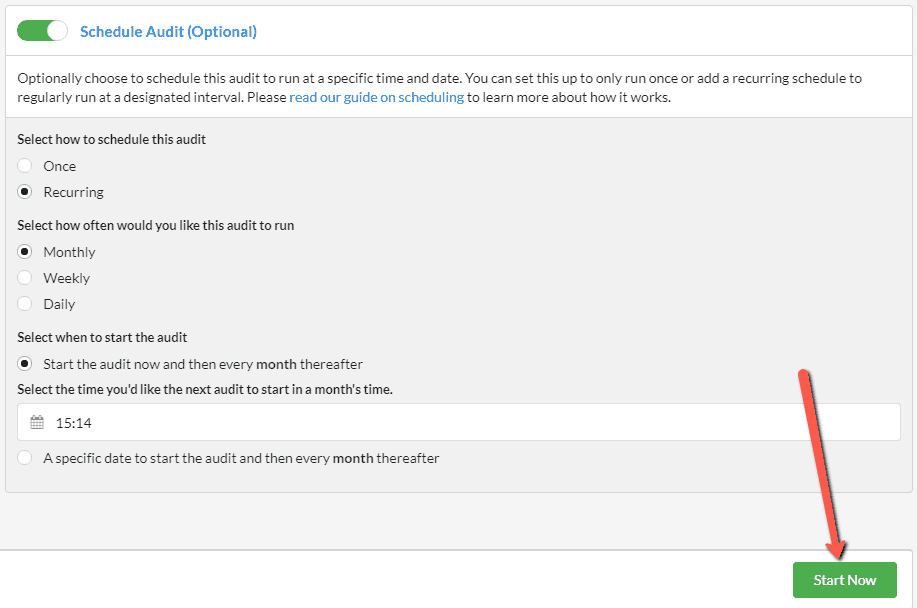917x608 pixels.
Task: Select the Once radio button circle
Action: click(25, 166)
